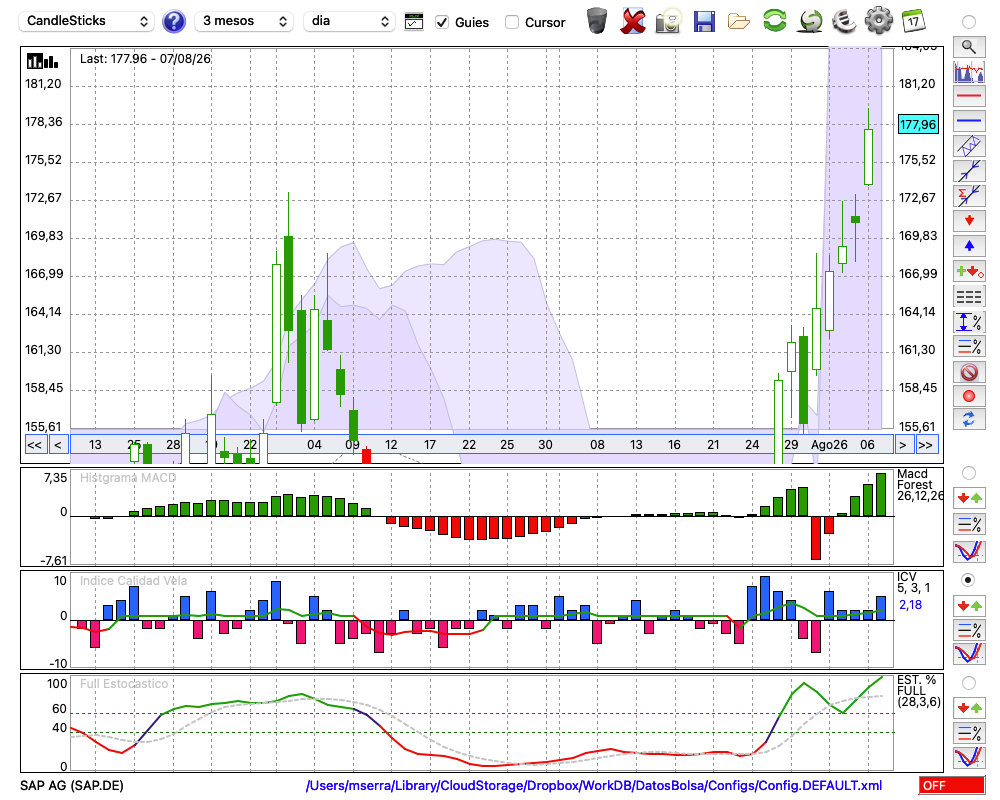Toggle the red OFF indicator

[x=952, y=785]
